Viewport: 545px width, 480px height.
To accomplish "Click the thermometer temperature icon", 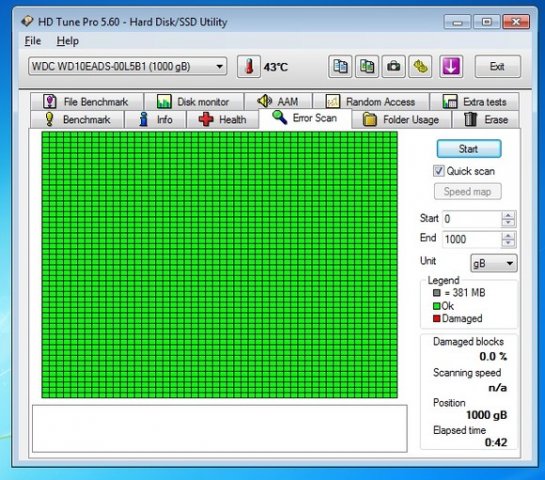I will tap(249, 66).
